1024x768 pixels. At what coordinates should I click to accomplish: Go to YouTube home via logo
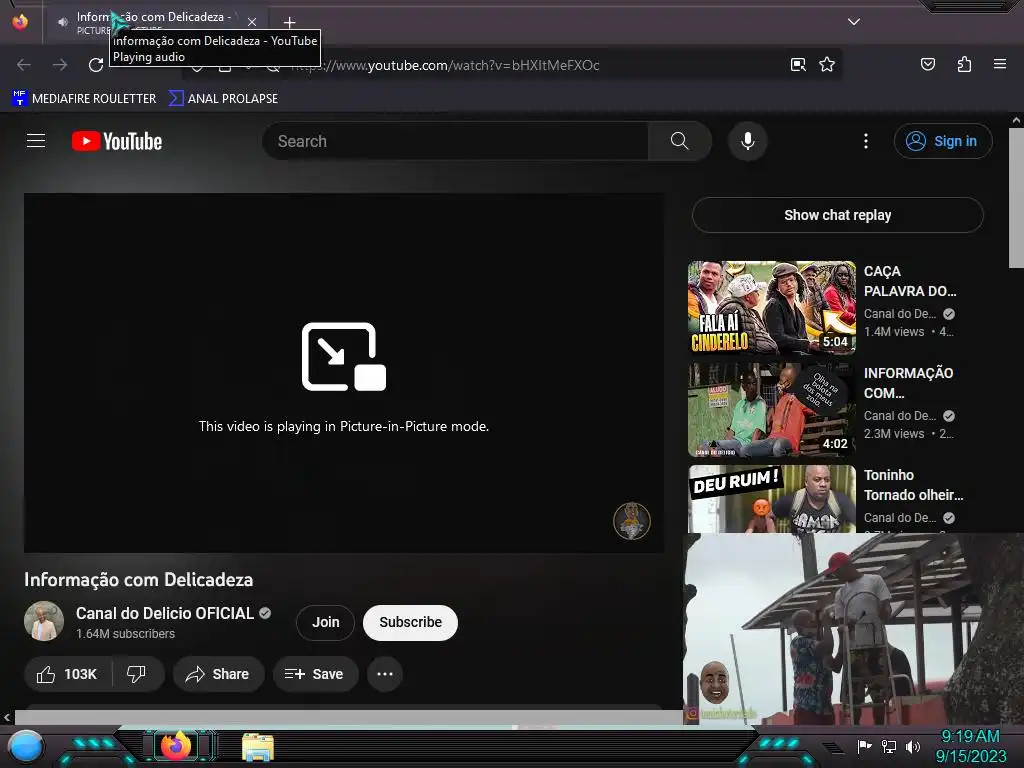coord(117,141)
